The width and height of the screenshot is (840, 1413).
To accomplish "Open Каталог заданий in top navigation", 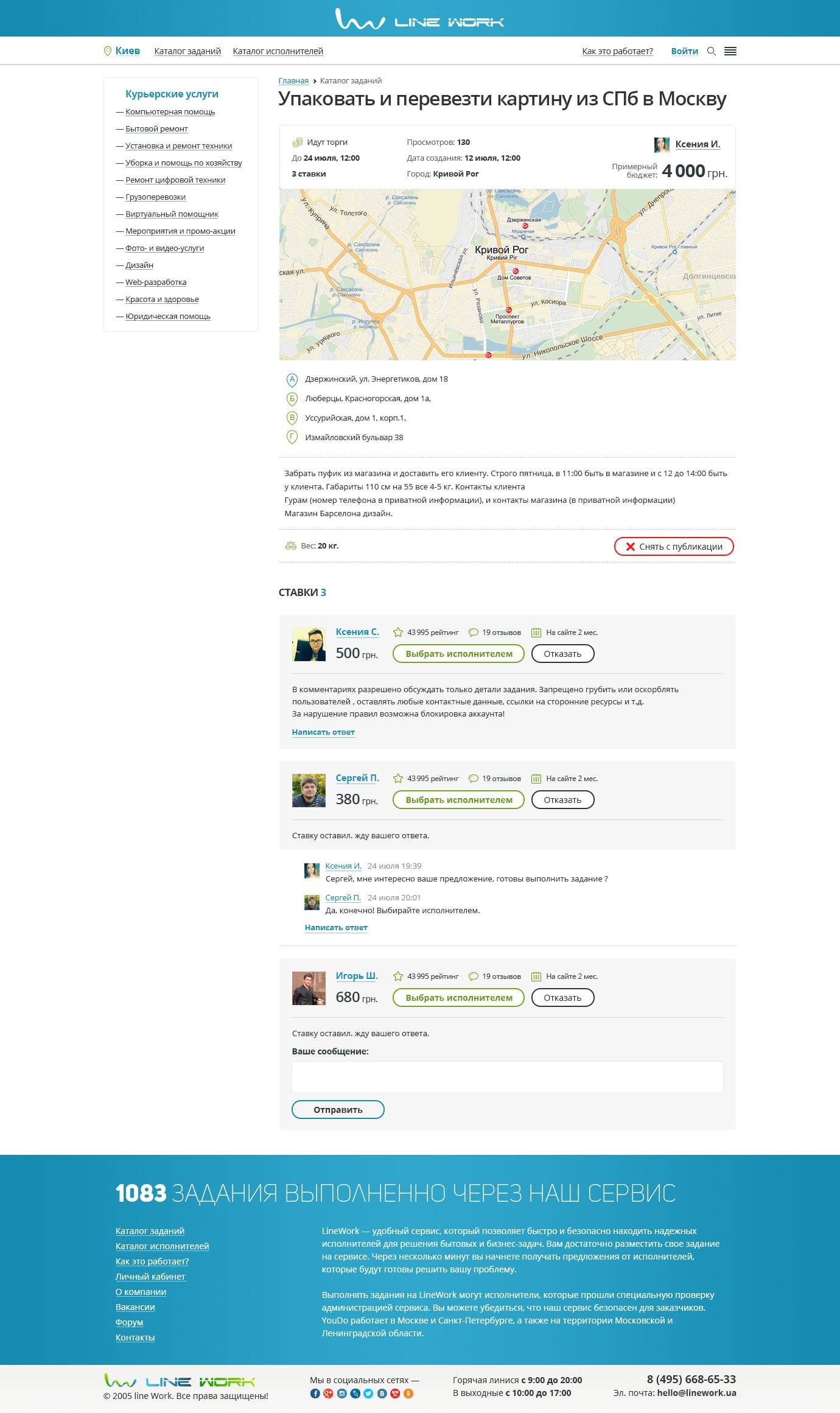I will tap(187, 51).
